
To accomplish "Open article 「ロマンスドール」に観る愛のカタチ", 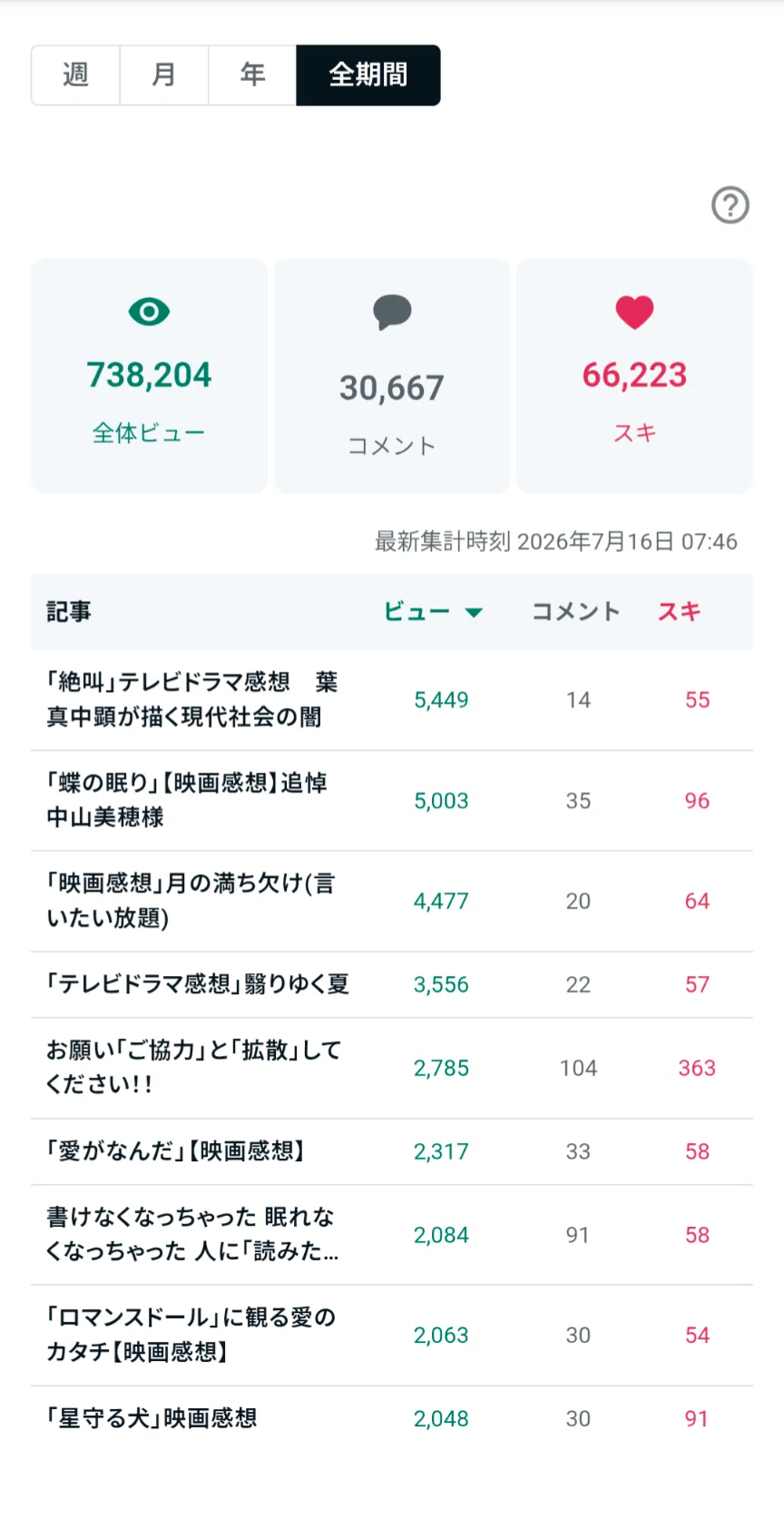I will click(392, 1336).
